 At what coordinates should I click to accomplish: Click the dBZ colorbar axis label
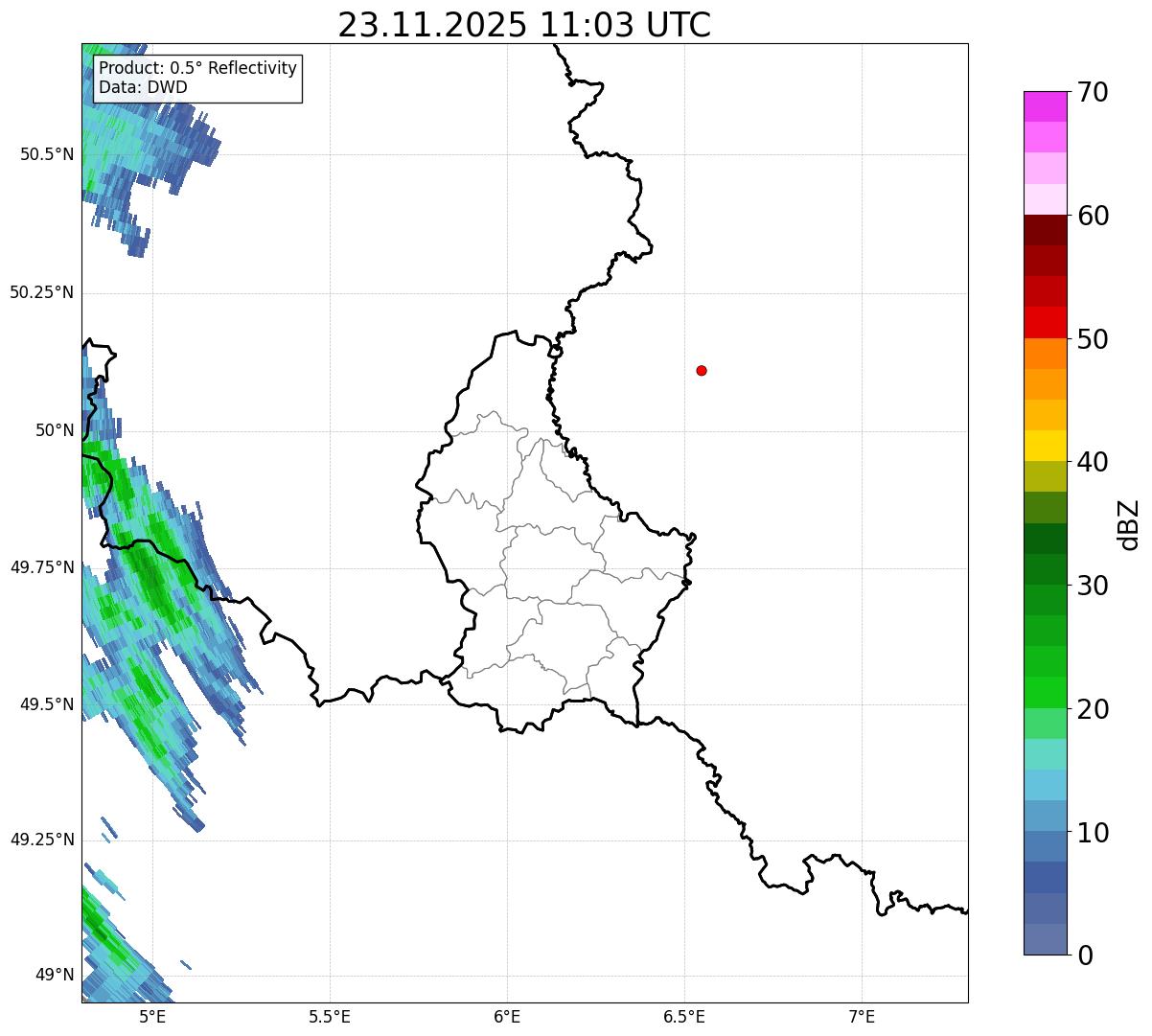click(x=1129, y=524)
